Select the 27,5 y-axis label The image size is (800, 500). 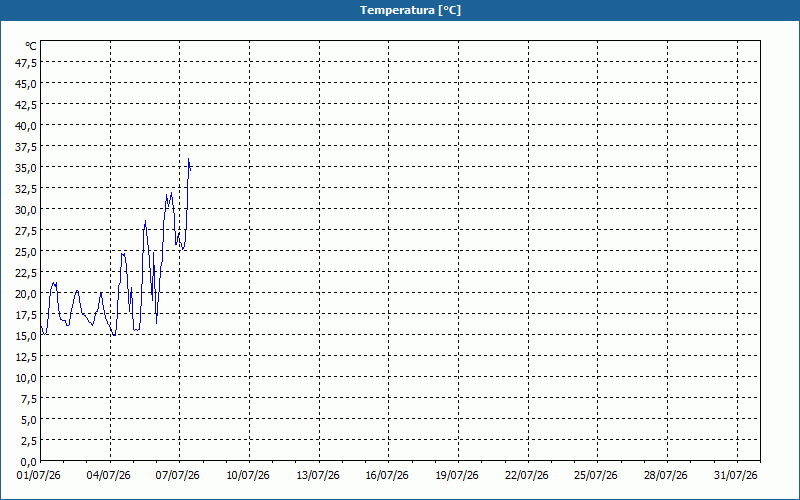click(27, 231)
